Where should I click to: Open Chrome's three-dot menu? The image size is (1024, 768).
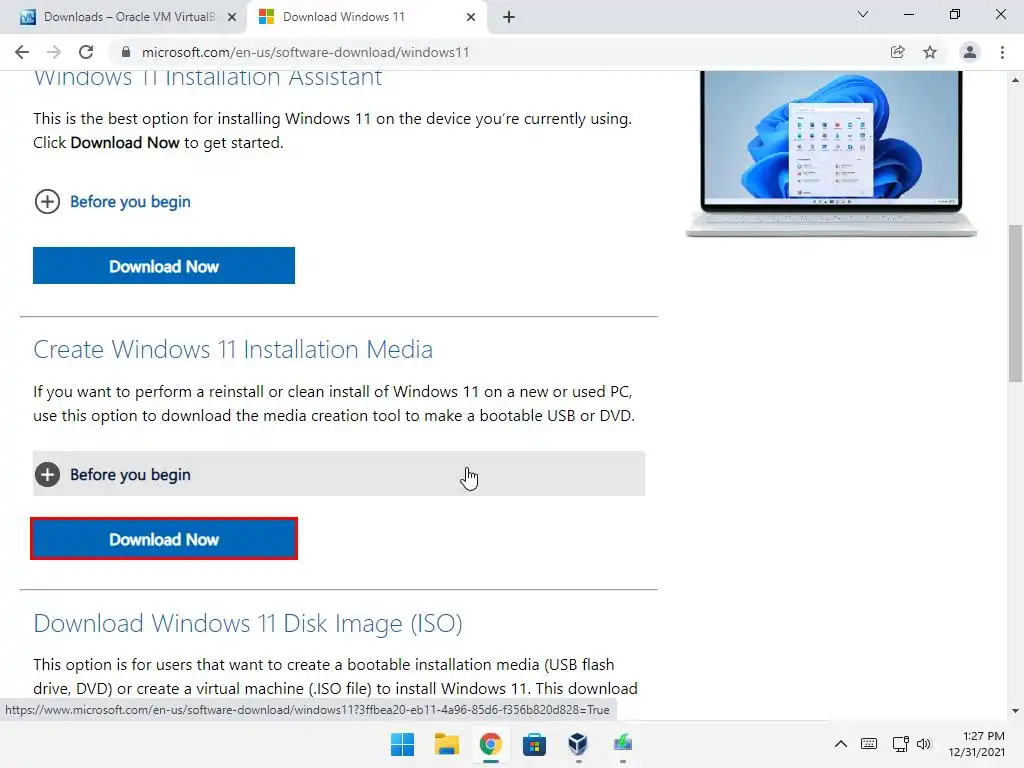coord(1002,52)
